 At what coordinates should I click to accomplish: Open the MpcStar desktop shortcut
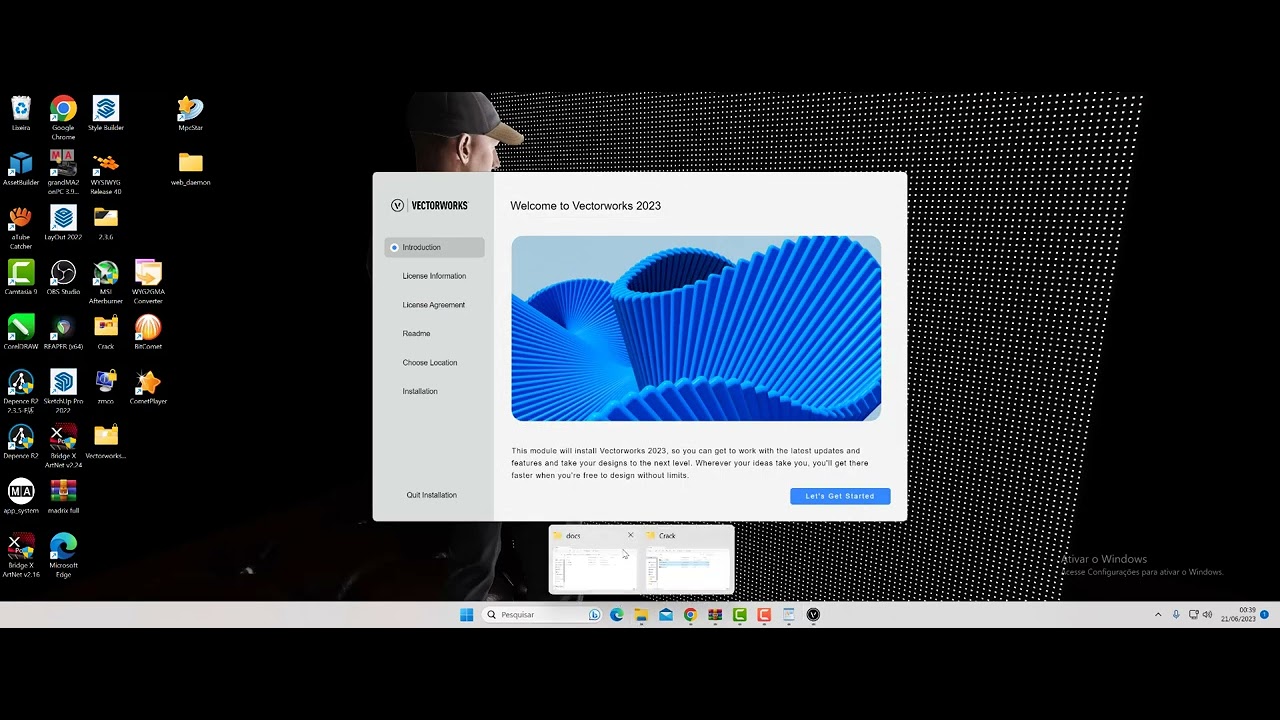coord(190,113)
